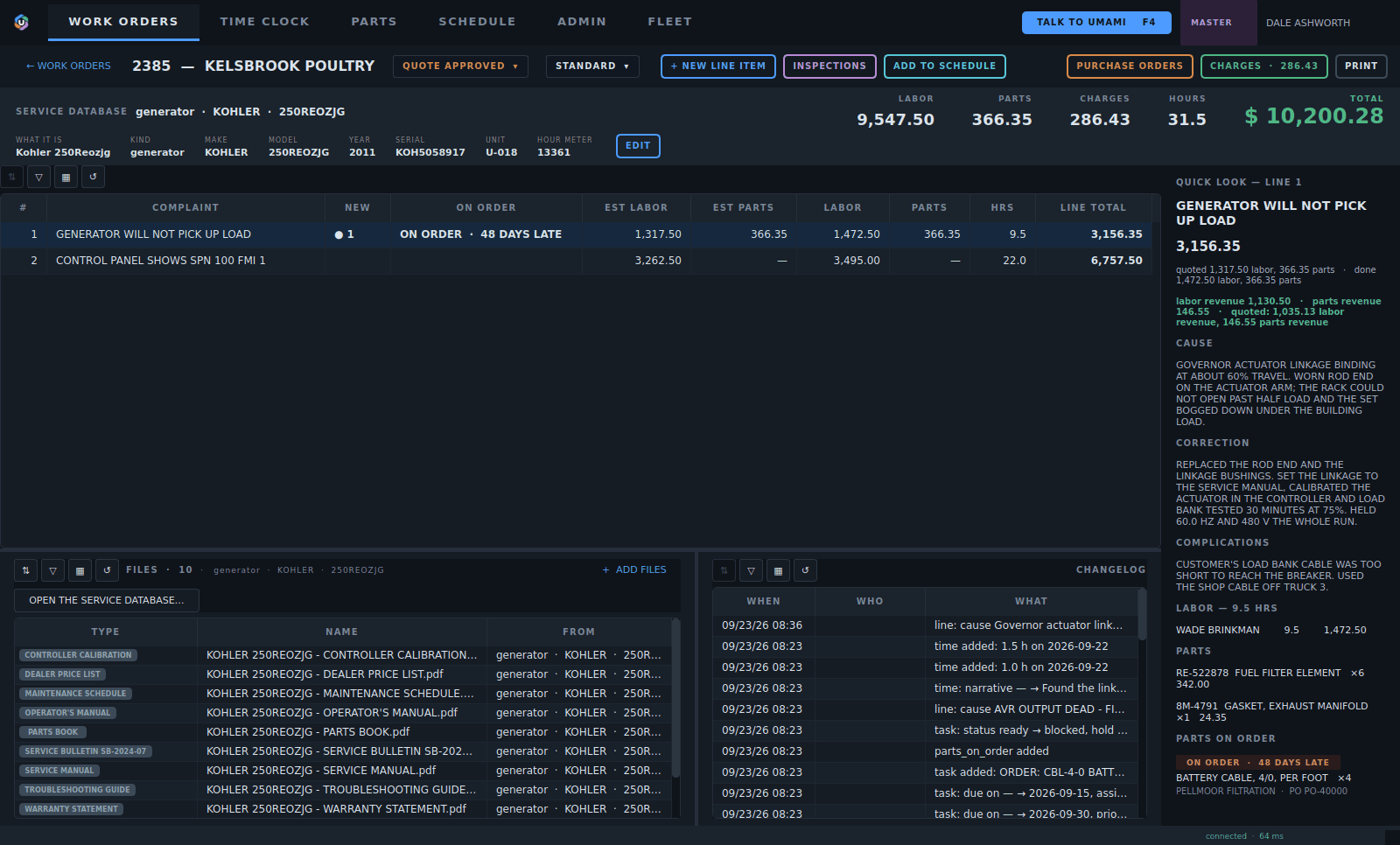Open Charges 286.43
1400x845 pixels.
tap(1263, 66)
